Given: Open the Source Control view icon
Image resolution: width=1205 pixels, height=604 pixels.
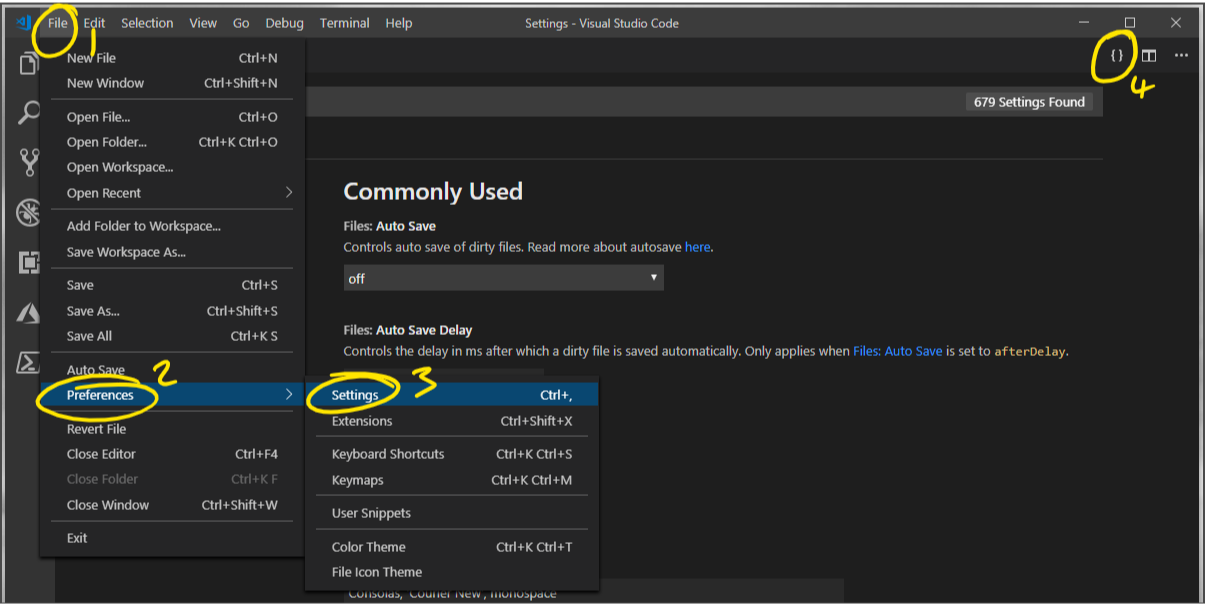Looking at the screenshot, I should 28,161.
